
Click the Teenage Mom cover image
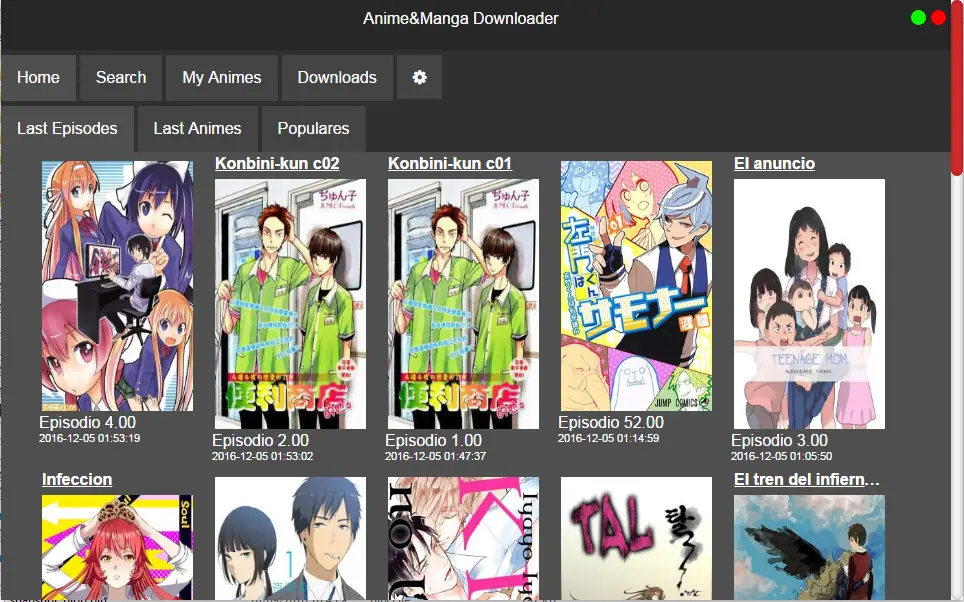click(x=810, y=304)
